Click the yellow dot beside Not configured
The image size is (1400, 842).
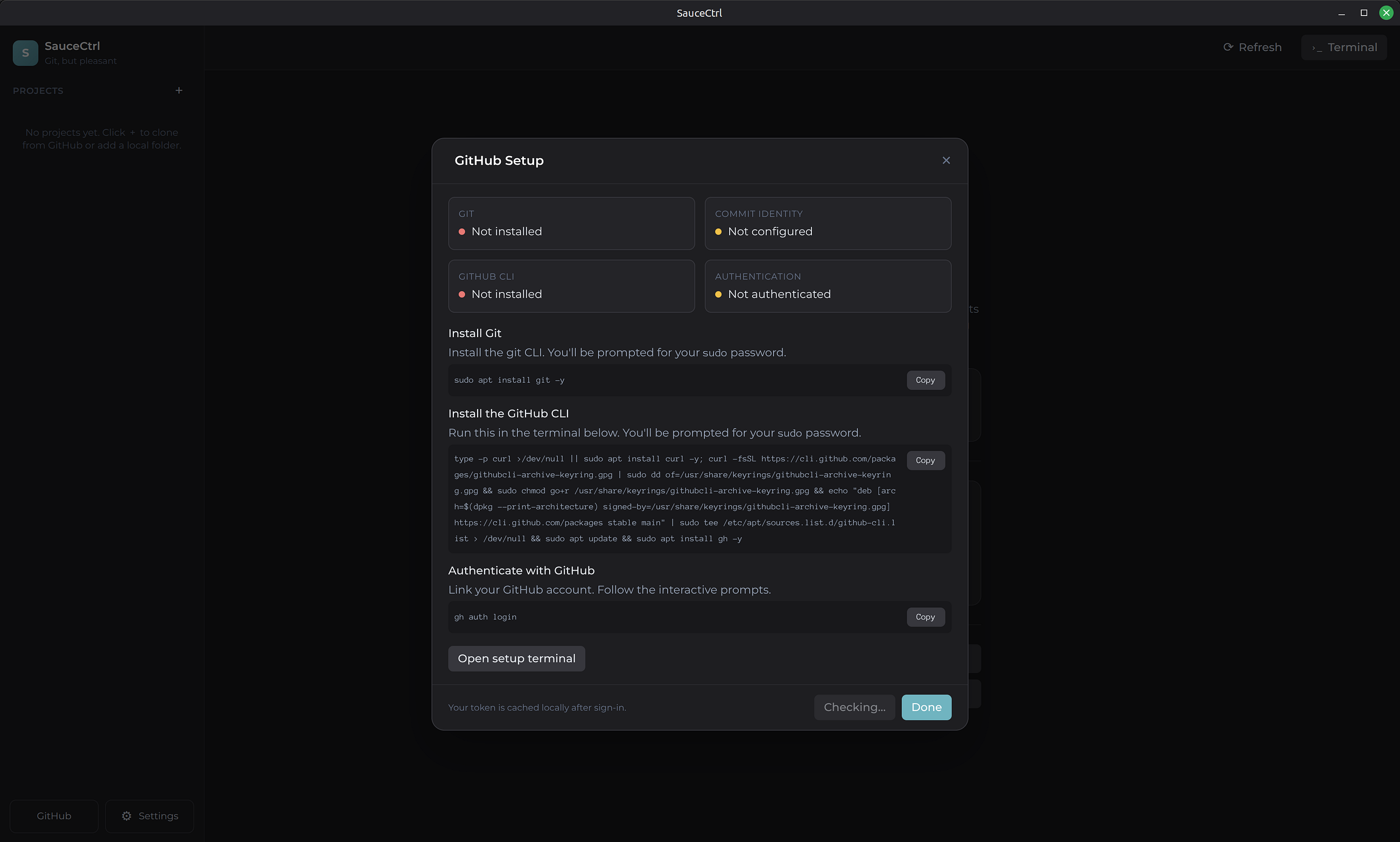[718, 231]
